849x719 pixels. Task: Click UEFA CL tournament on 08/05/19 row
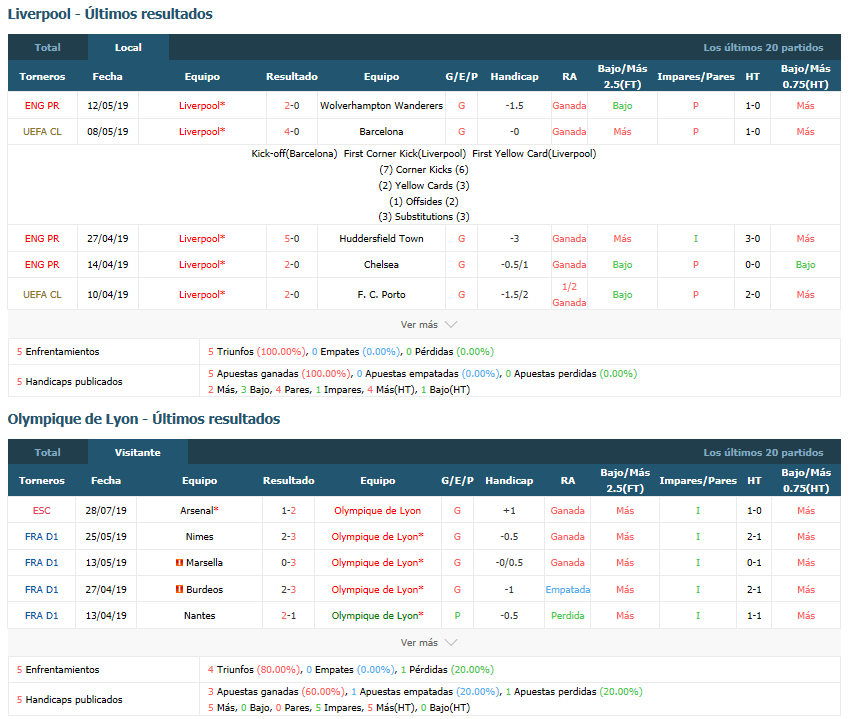point(42,132)
